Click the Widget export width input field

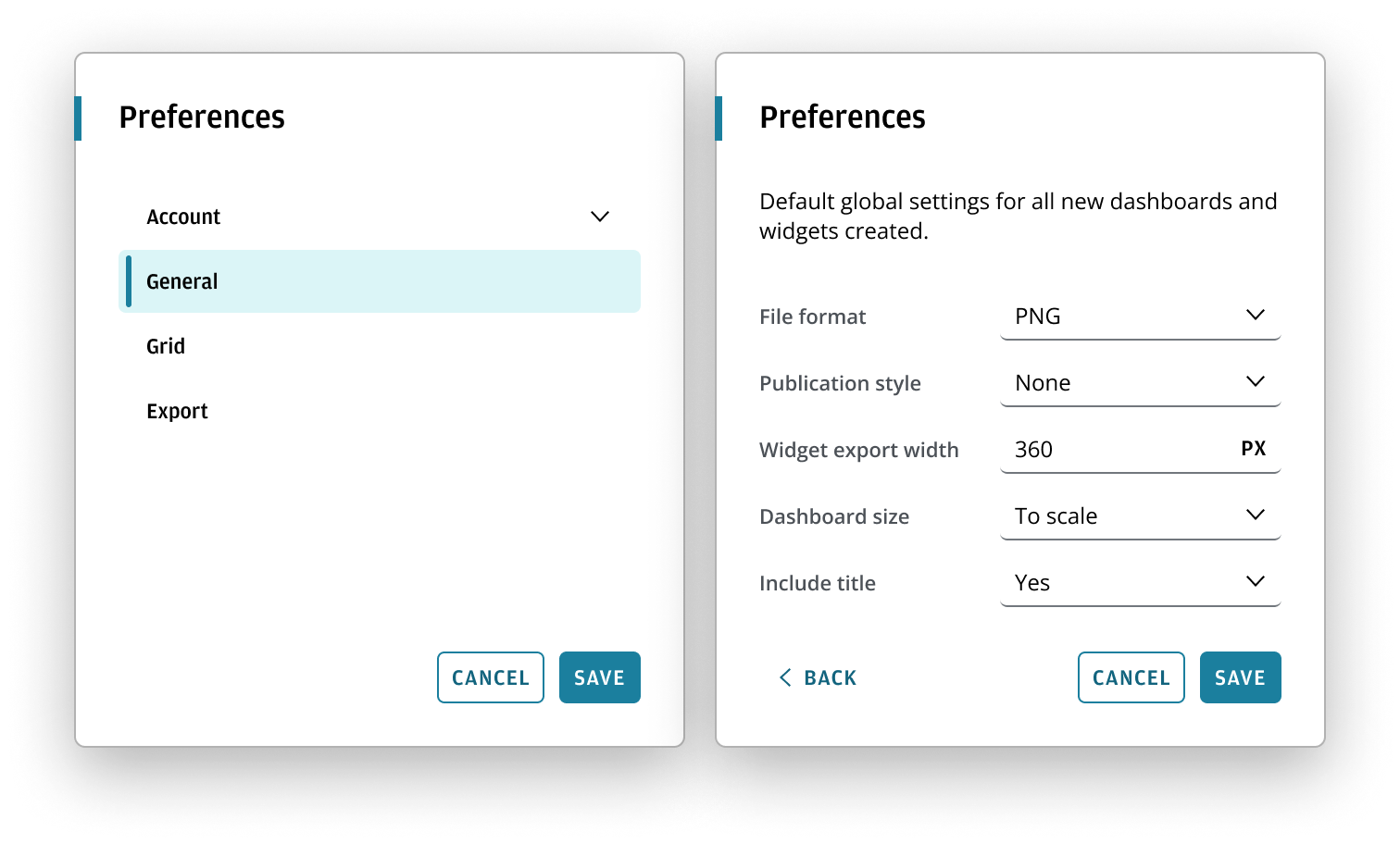point(1111,450)
